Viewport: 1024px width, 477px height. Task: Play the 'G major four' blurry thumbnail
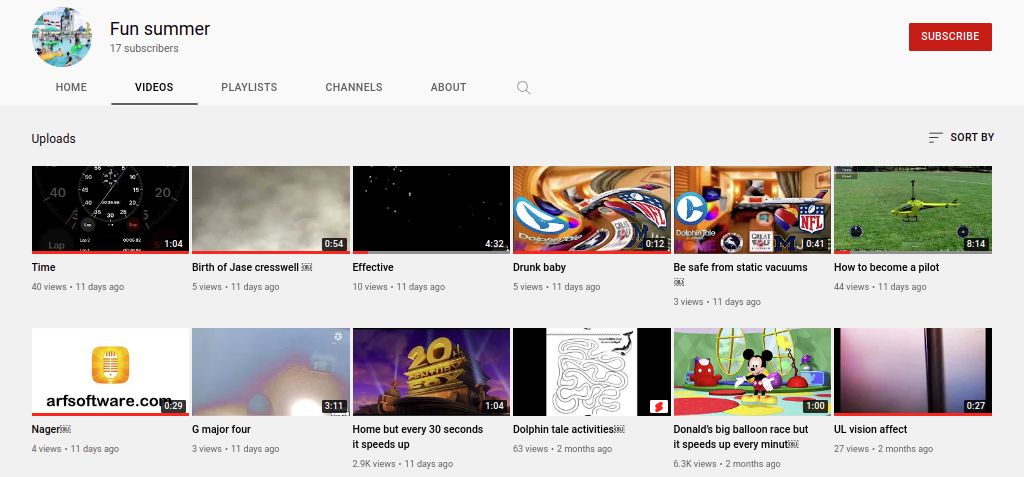pyautogui.click(x=271, y=372)
